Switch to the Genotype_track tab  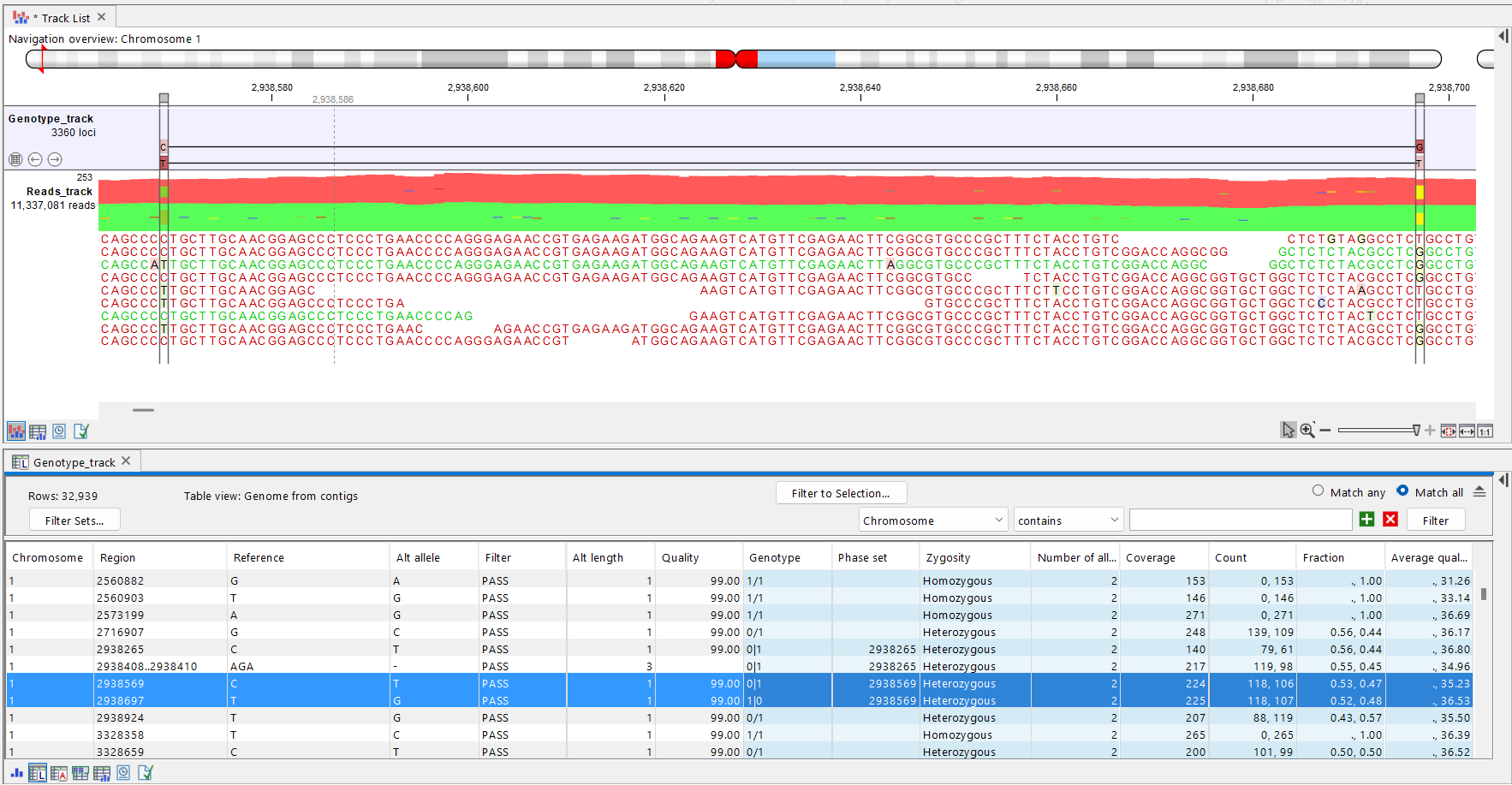click(x=74, y=462)
